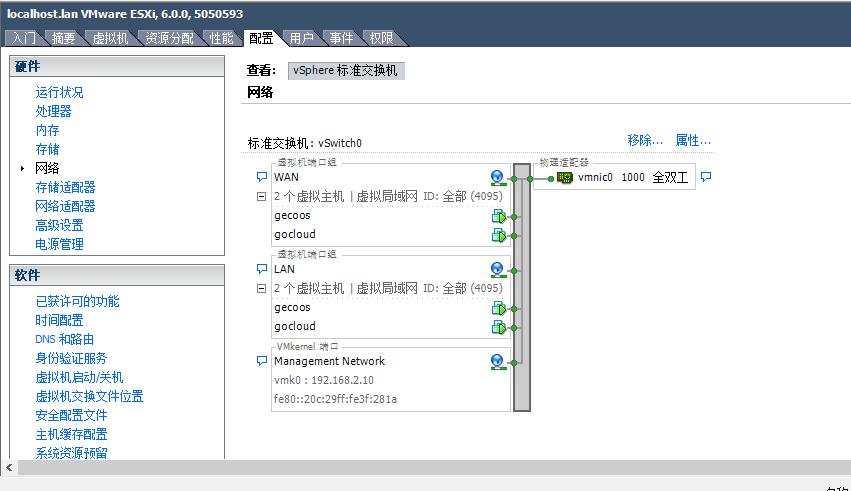The image size is (851, 491).
Task: Switch to the 权限 tab
Action: click(382, 38)
